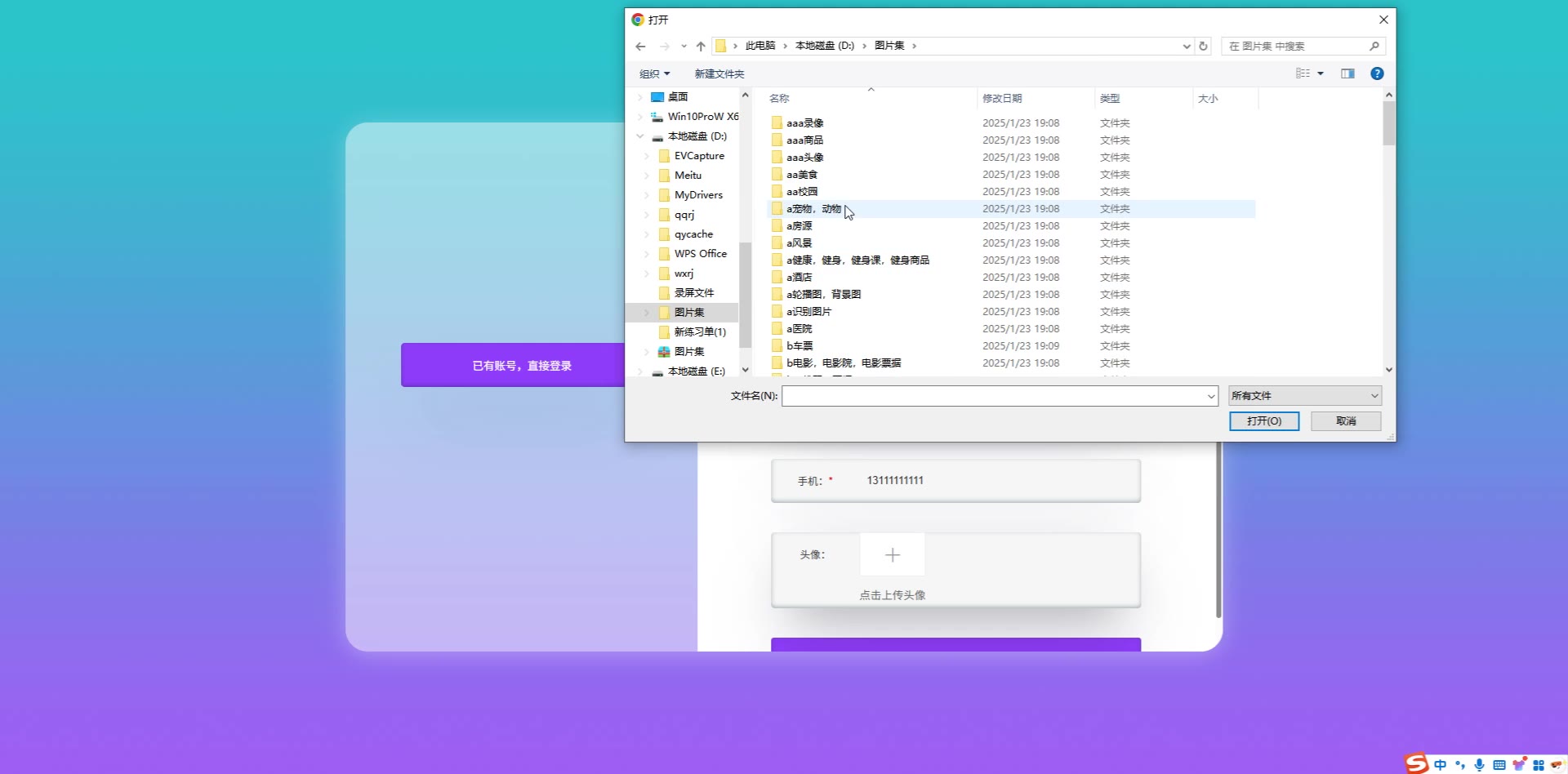Open the 组织 menu
Image resolution: width=1568 pixels, height=774 pixels.
pyautogui.click(x=654, y=73)
